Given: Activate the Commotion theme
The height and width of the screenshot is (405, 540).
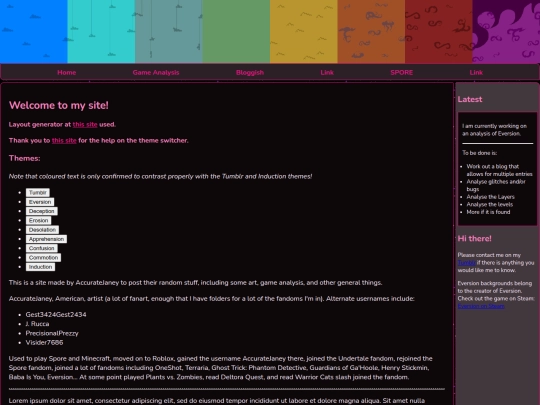Looking at the screenshot, I should [43, 258].
